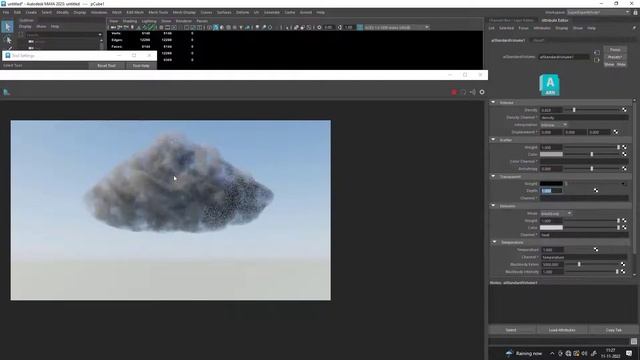Click the Select button at panel bottom

(x=511, y=330)
